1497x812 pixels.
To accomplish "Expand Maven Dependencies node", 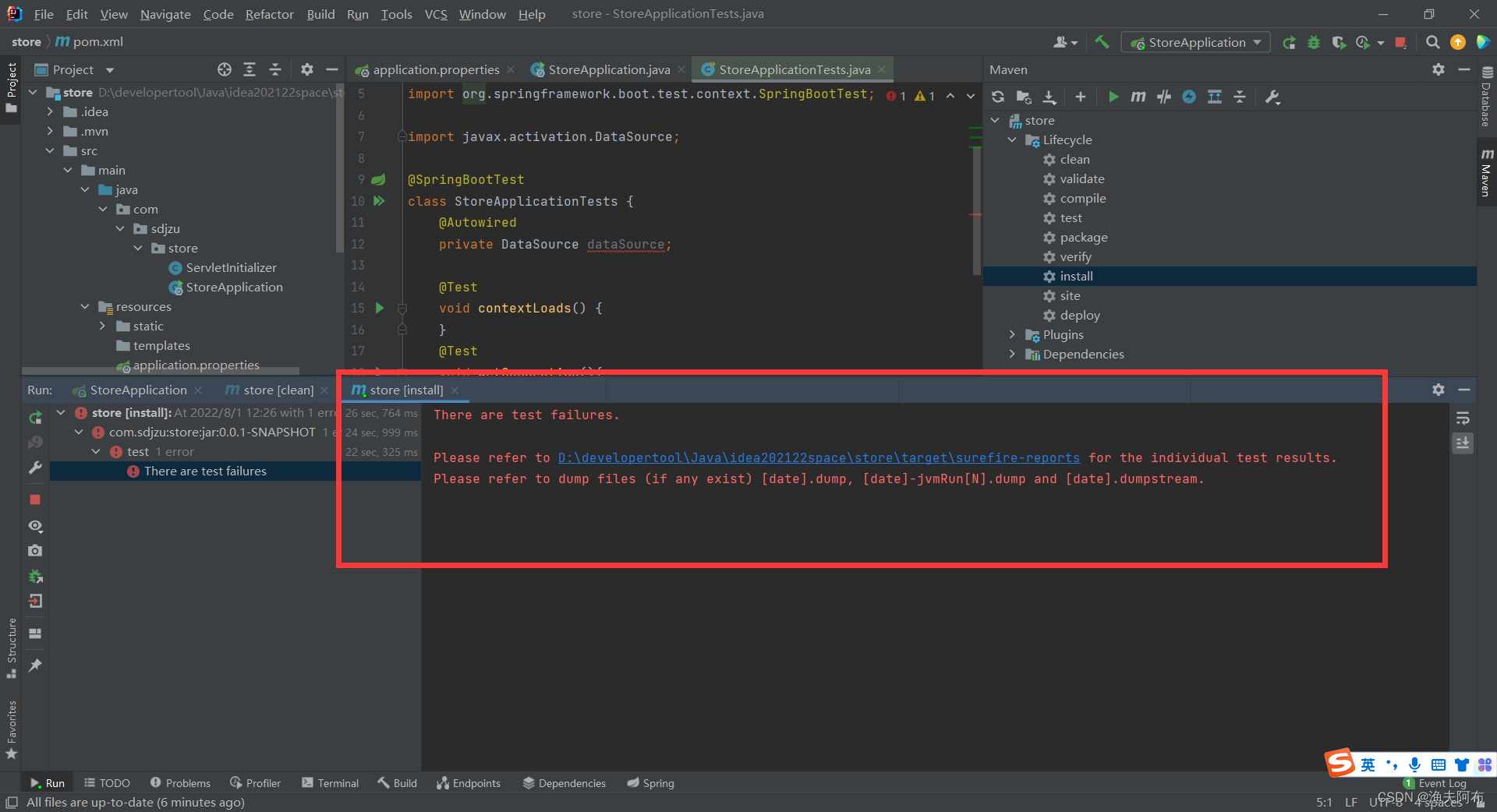I will tap(1012, 354).
